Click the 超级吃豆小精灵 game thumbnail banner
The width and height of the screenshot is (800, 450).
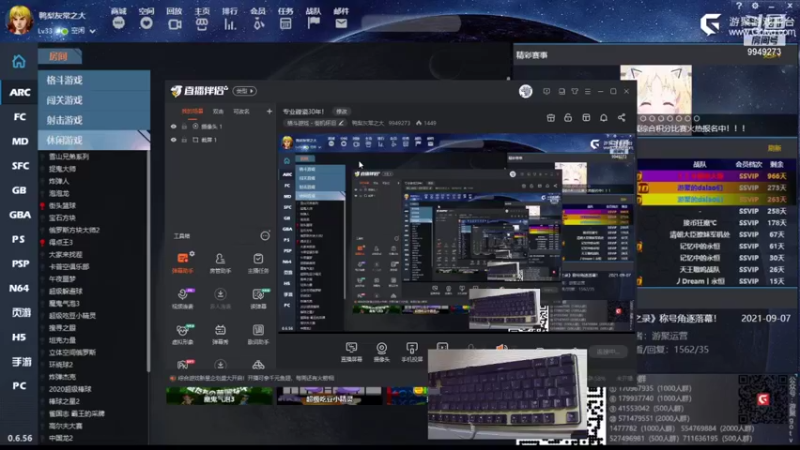pos(330,396)
